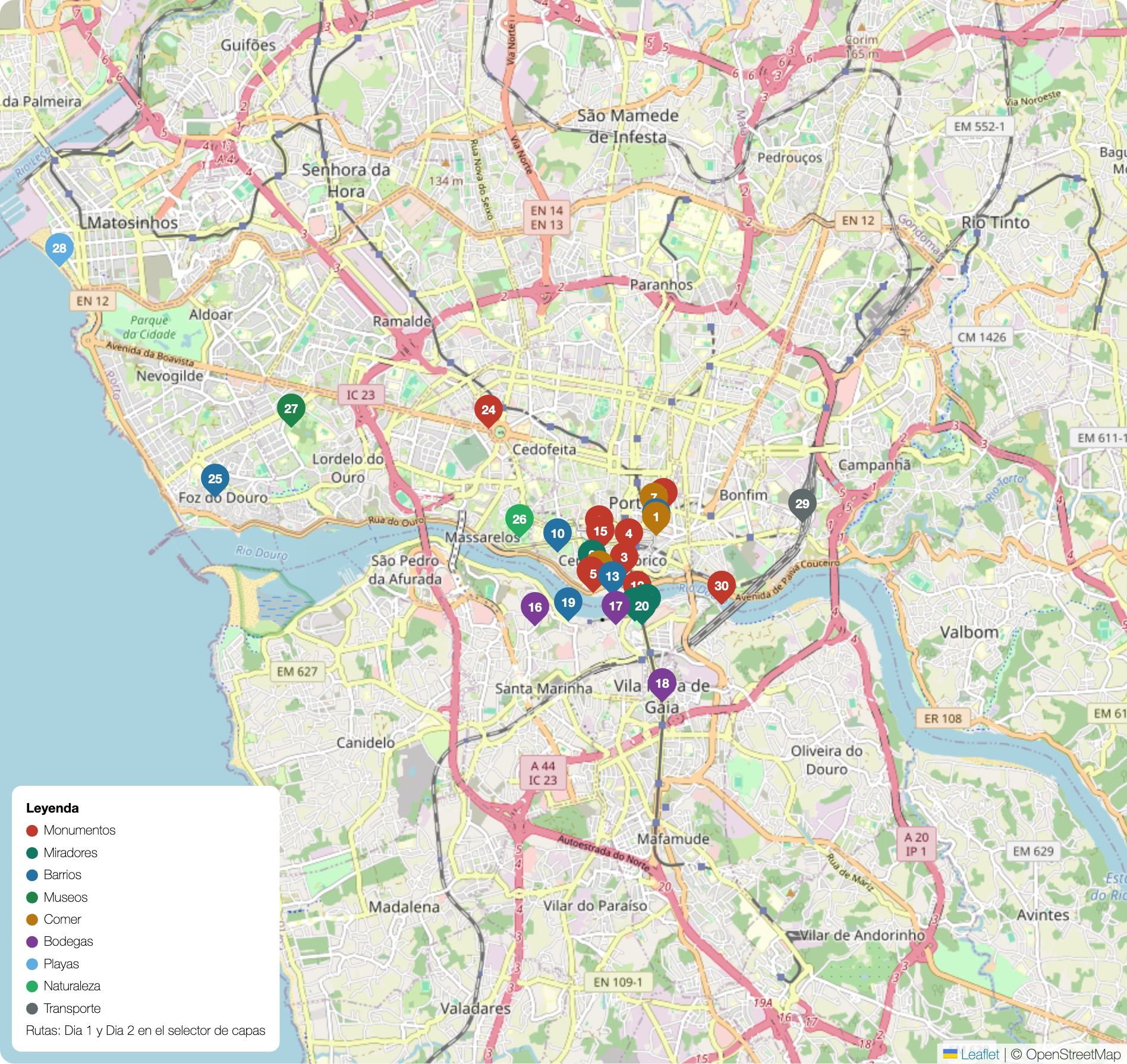The image size is (1127, 1064).
Task: Click the Naturaleza legend label
Action: pyautogui.click(x=72, y=986)
